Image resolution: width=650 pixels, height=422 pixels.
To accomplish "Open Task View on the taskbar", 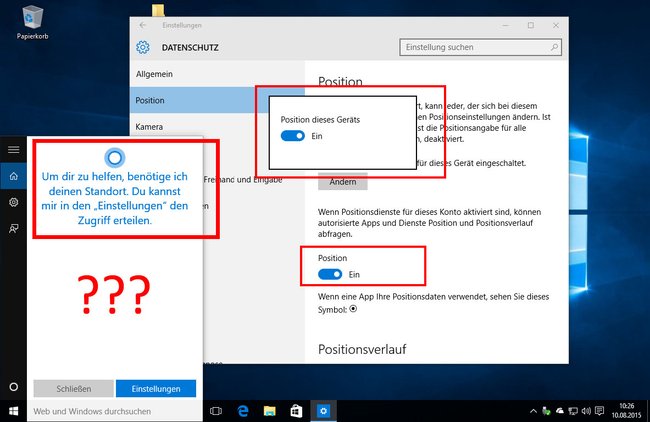I will pyautogui.click(x=216, y=411).
